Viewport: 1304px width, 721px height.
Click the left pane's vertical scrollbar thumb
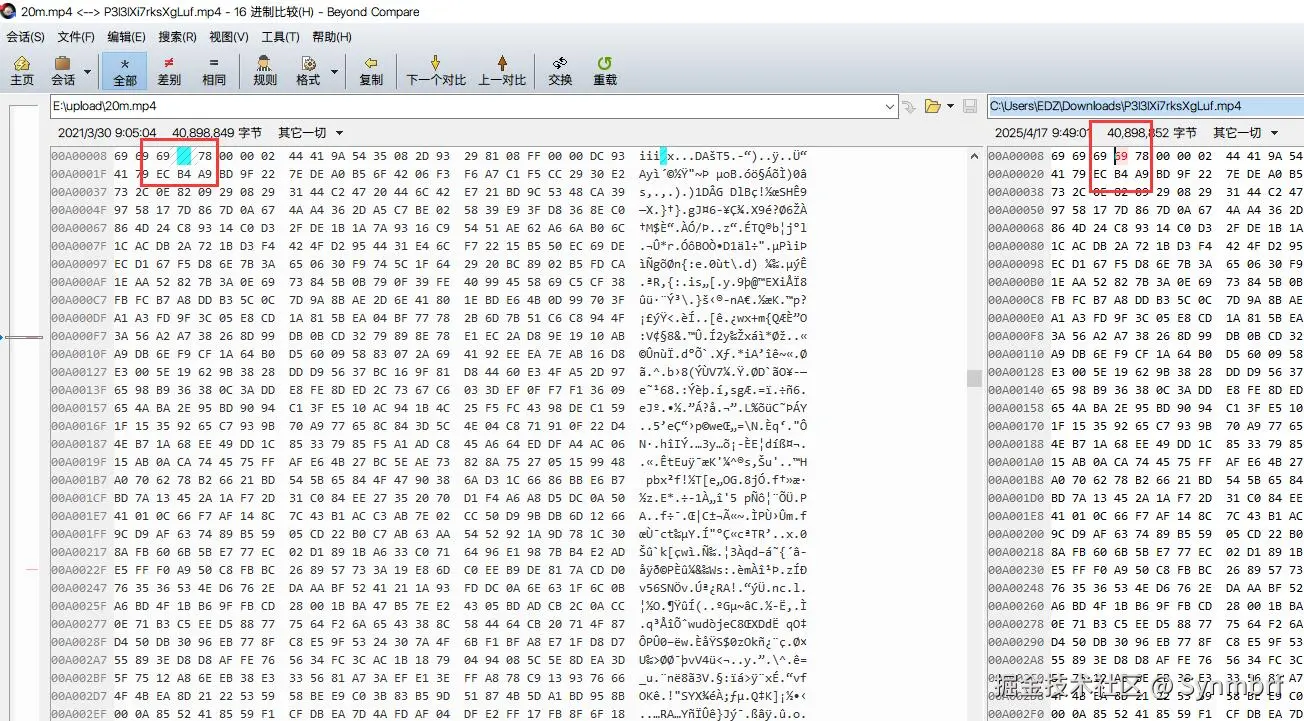tap(974, 377)
